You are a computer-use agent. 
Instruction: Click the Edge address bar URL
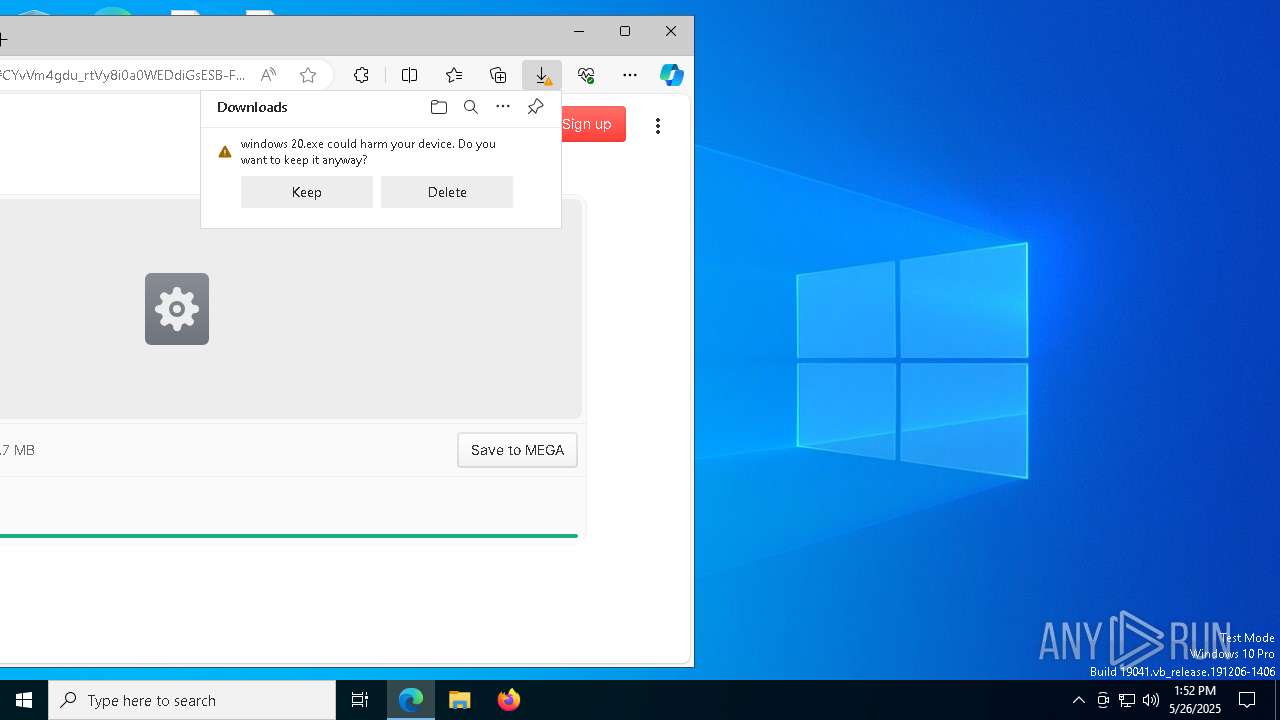click(x=123, y=75)
